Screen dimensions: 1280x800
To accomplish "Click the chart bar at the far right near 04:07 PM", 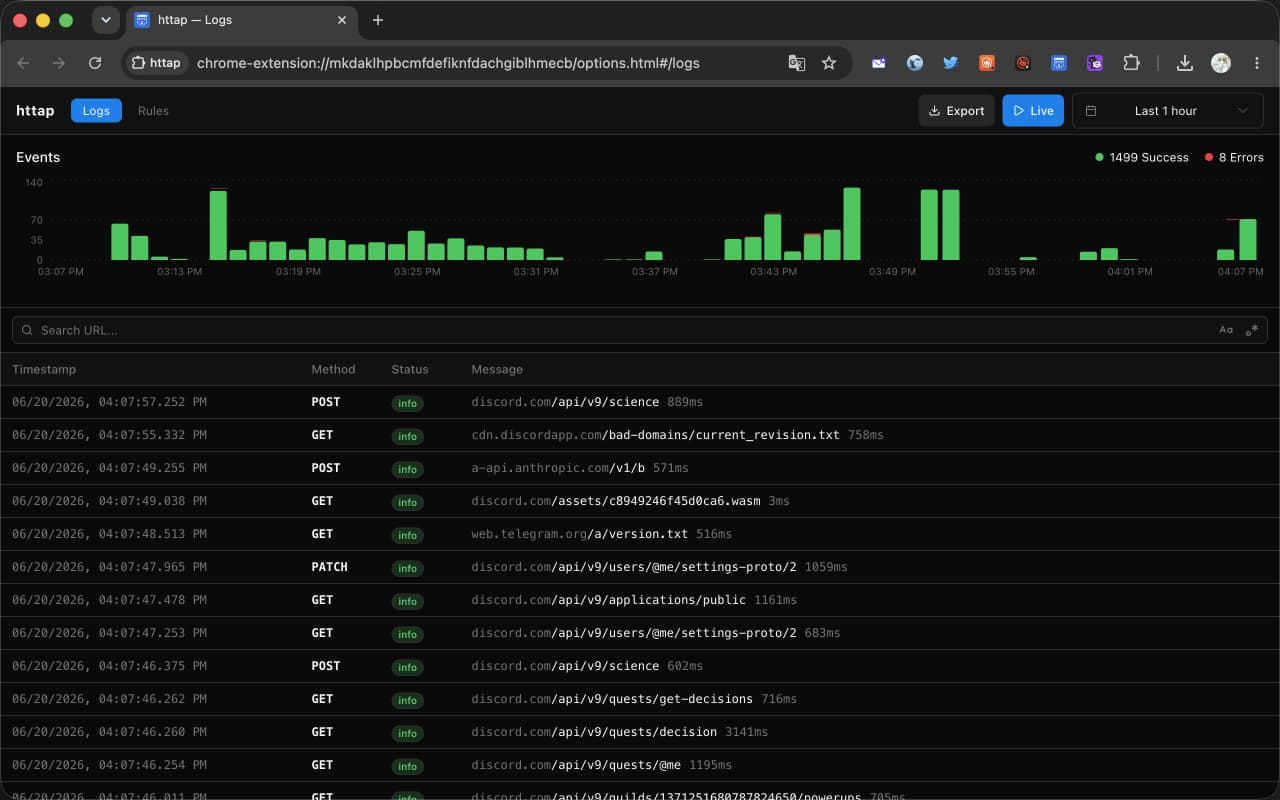I will (1248, 239).
